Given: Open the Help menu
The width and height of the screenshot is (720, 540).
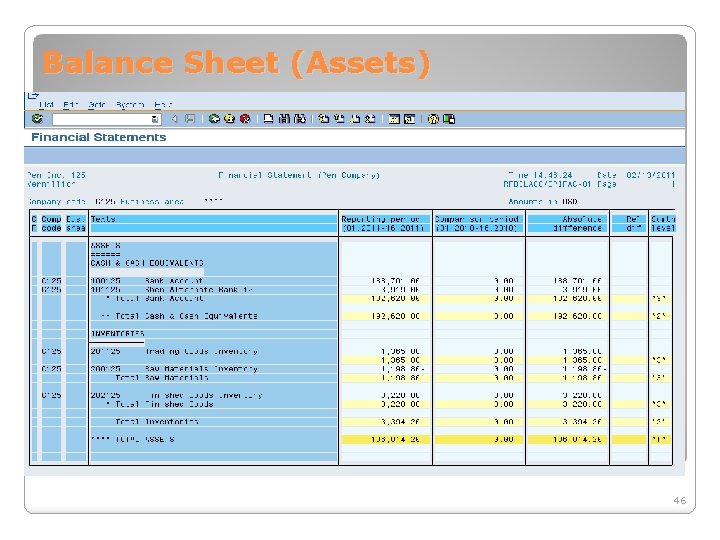Looking at the screenshot, I should tap(163, 105).
